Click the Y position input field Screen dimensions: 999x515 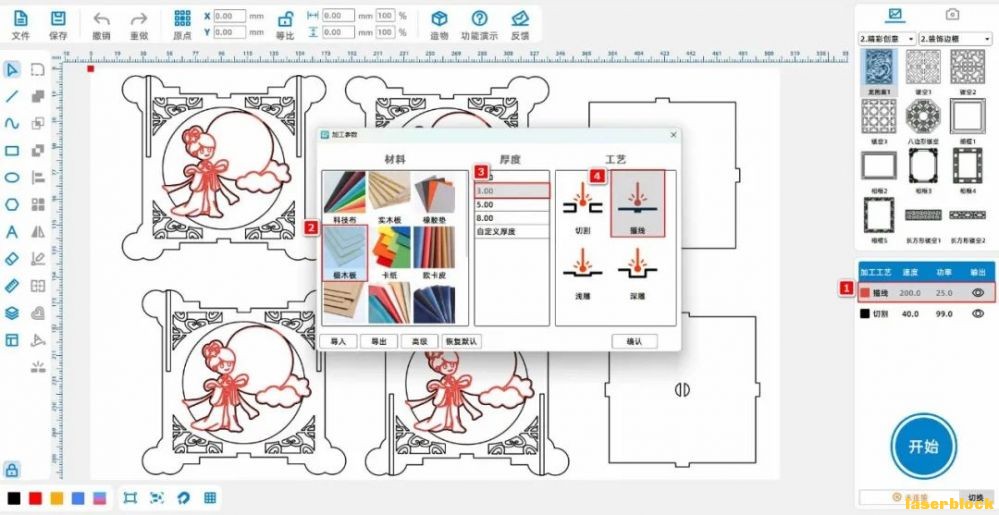[x=230, y=32]
